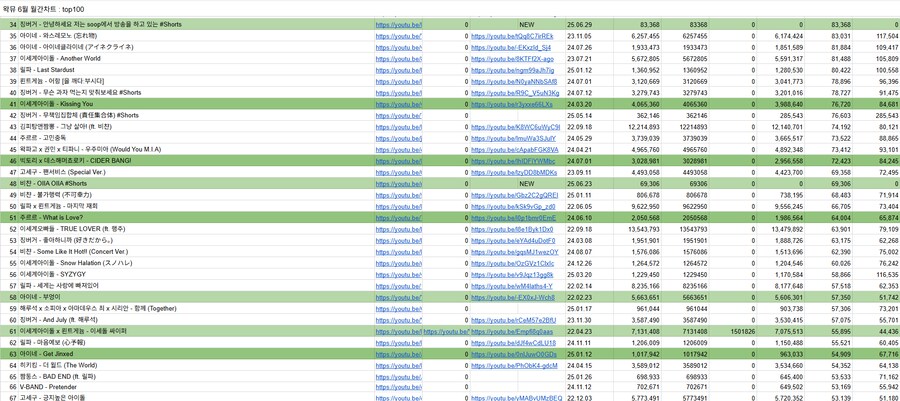Open the first youtu.be link in SYZYGY row
The width and height of the screenshot is (900, 401).
[x=398, y=274]
